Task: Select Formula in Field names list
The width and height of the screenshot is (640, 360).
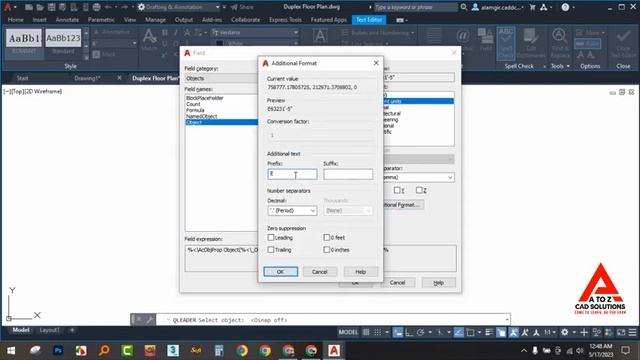Action: (x=195, y=110)
